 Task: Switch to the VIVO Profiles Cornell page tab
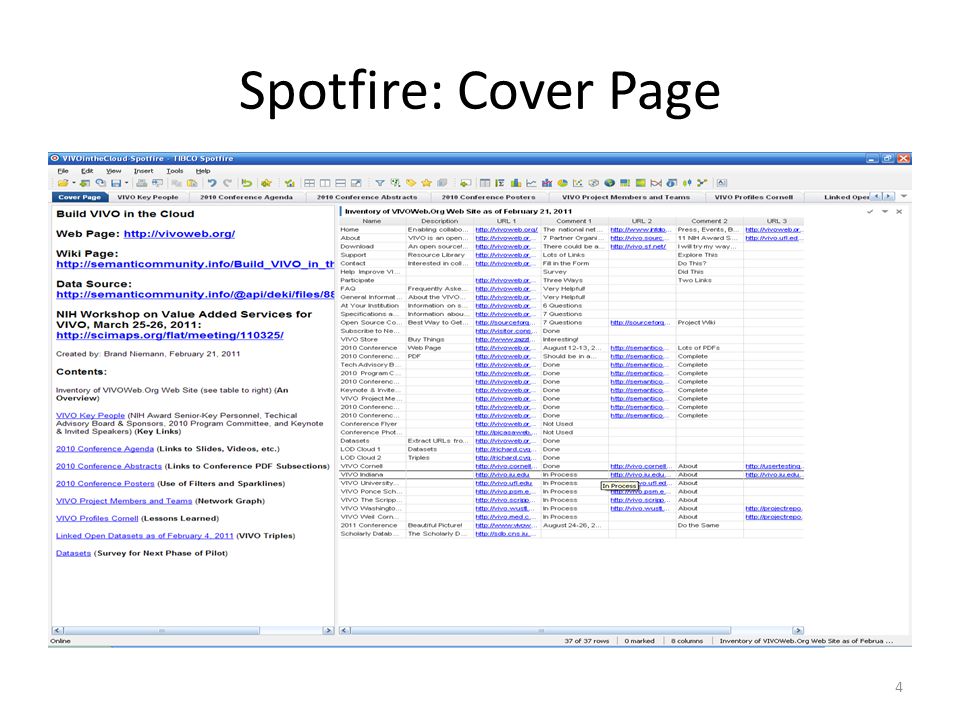click(x=754, y=197)
